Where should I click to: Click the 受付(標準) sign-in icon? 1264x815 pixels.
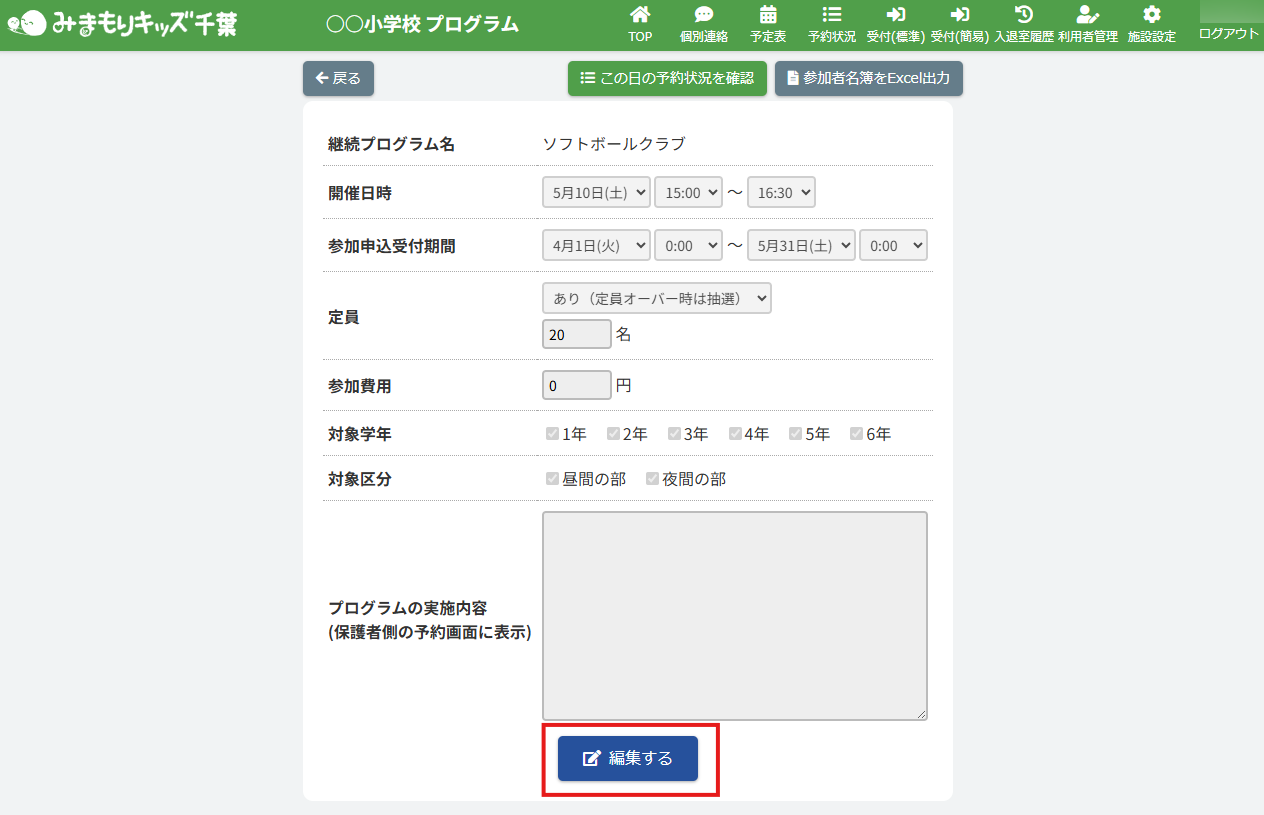pyautogui.click(x=895, y=15)
